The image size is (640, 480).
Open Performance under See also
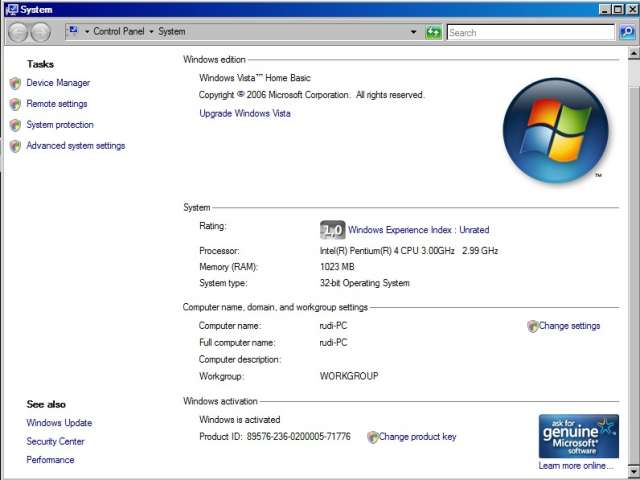[x=50, y=460]
